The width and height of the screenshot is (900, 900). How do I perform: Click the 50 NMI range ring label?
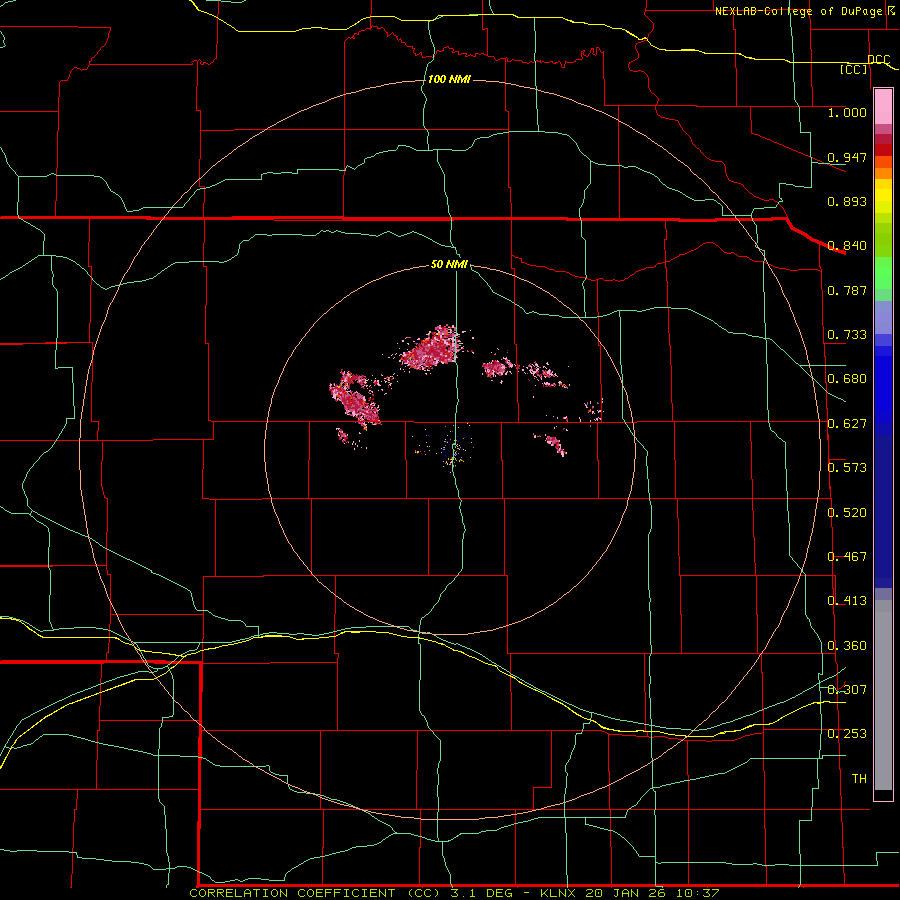click(449, 265)
